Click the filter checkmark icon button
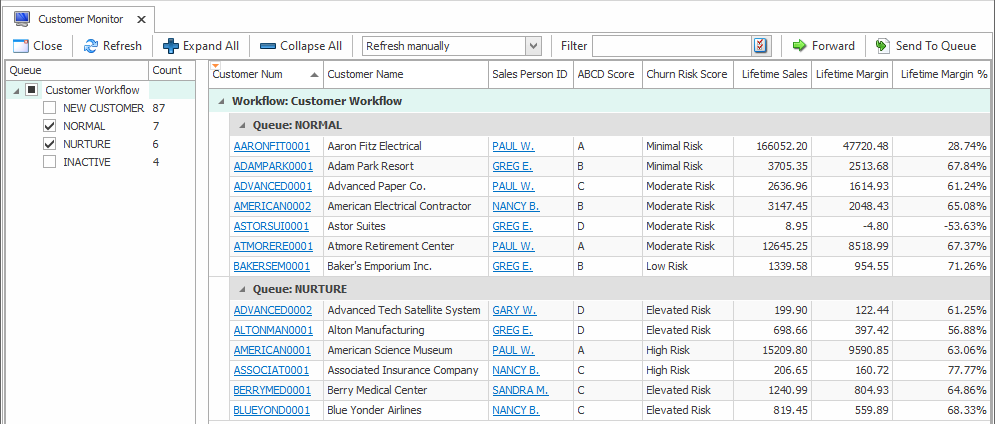 761,46
